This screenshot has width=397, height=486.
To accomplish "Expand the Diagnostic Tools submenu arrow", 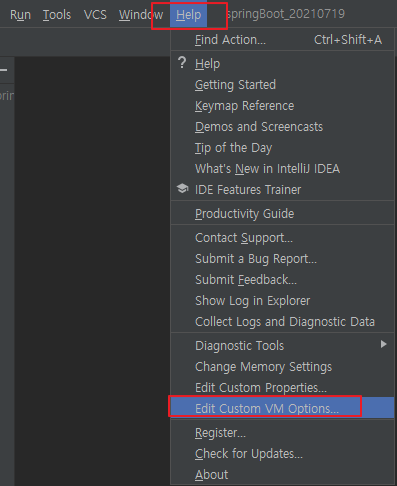I will pyautogui.click(x=384, y=344).
